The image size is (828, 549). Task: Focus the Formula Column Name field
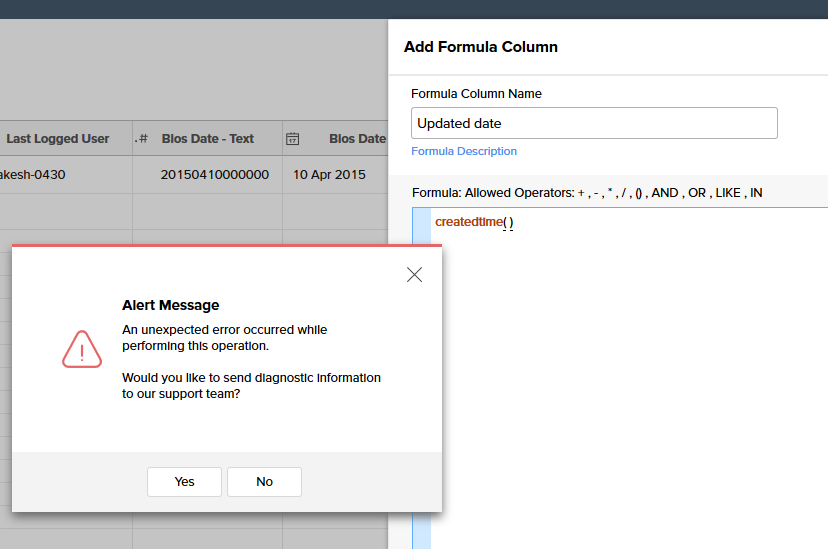click(x=594, y=123)
